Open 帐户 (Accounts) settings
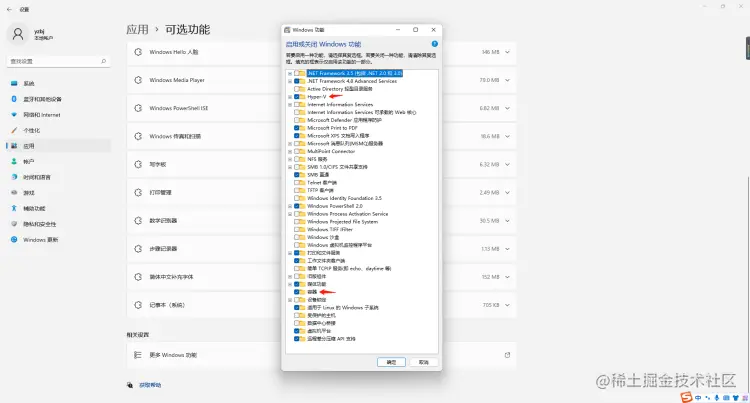This screenshot has height=403, width=750. pos(58,162)
